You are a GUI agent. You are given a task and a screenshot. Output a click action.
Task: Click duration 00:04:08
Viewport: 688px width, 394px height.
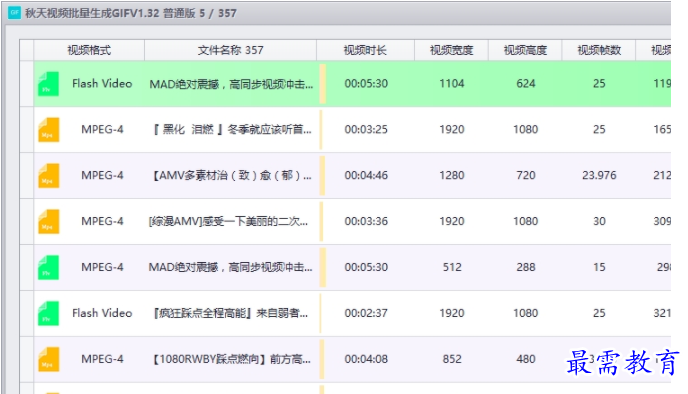pos(366,359)
